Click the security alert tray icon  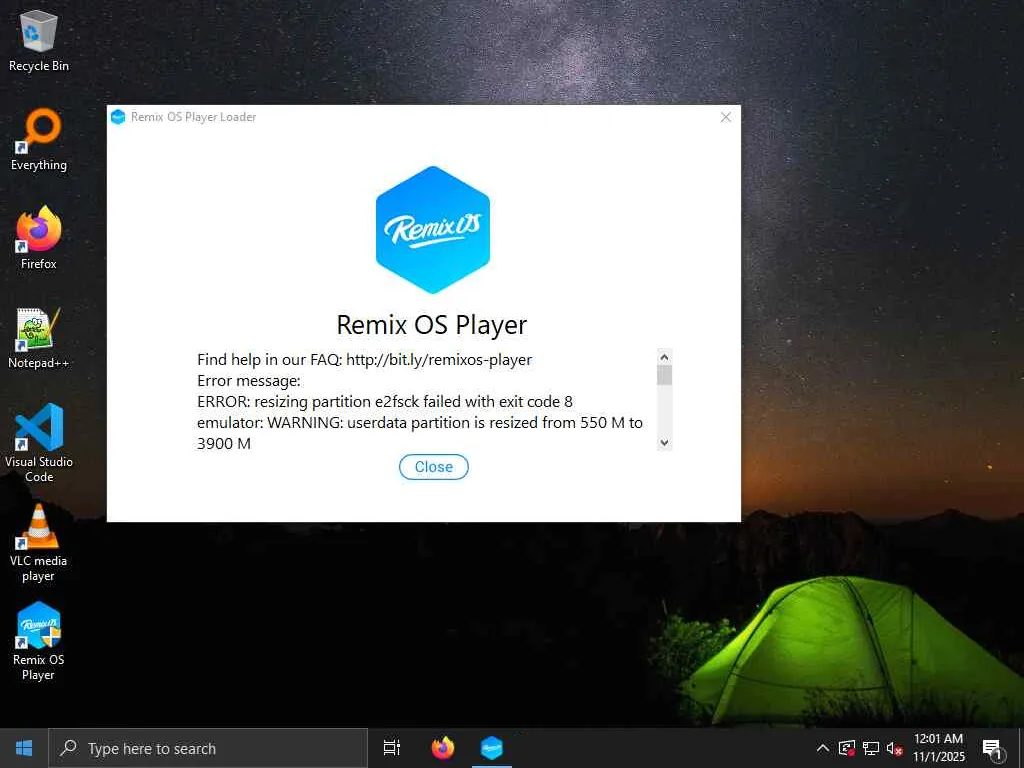click(x=847, y=748)
